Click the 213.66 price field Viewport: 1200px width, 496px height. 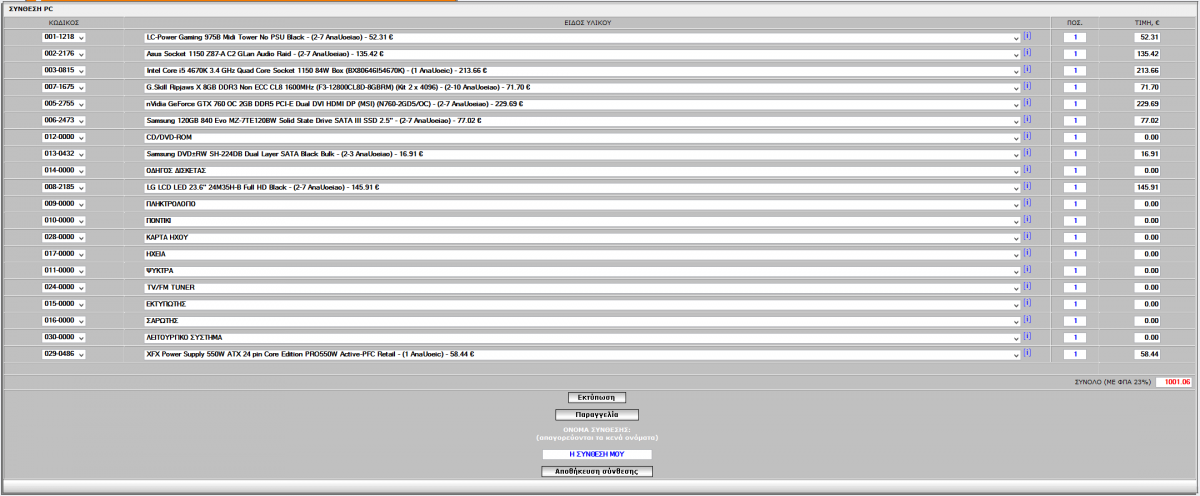click(1147, 71)
